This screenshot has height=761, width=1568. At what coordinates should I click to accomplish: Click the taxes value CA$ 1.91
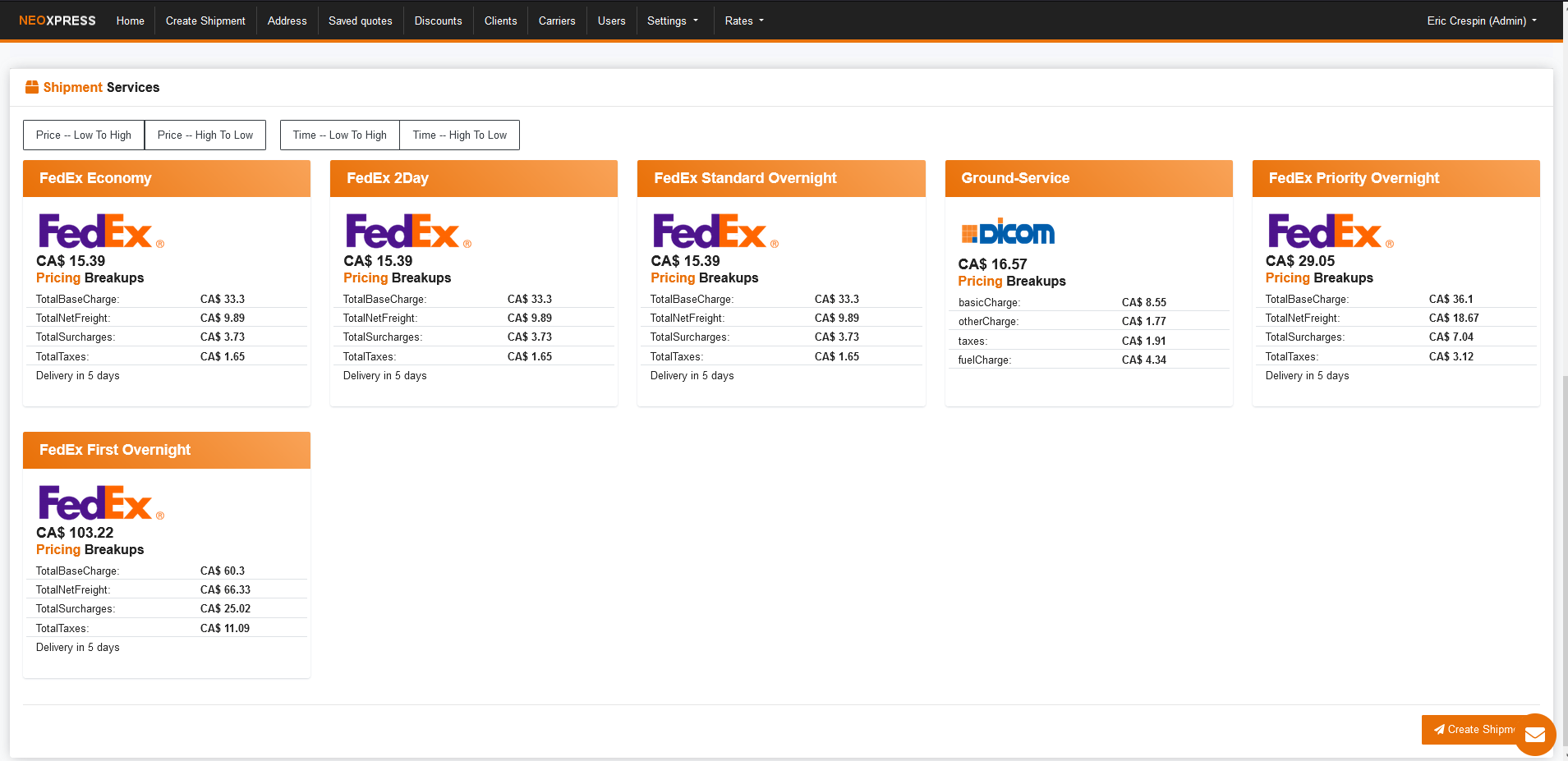1144,341
